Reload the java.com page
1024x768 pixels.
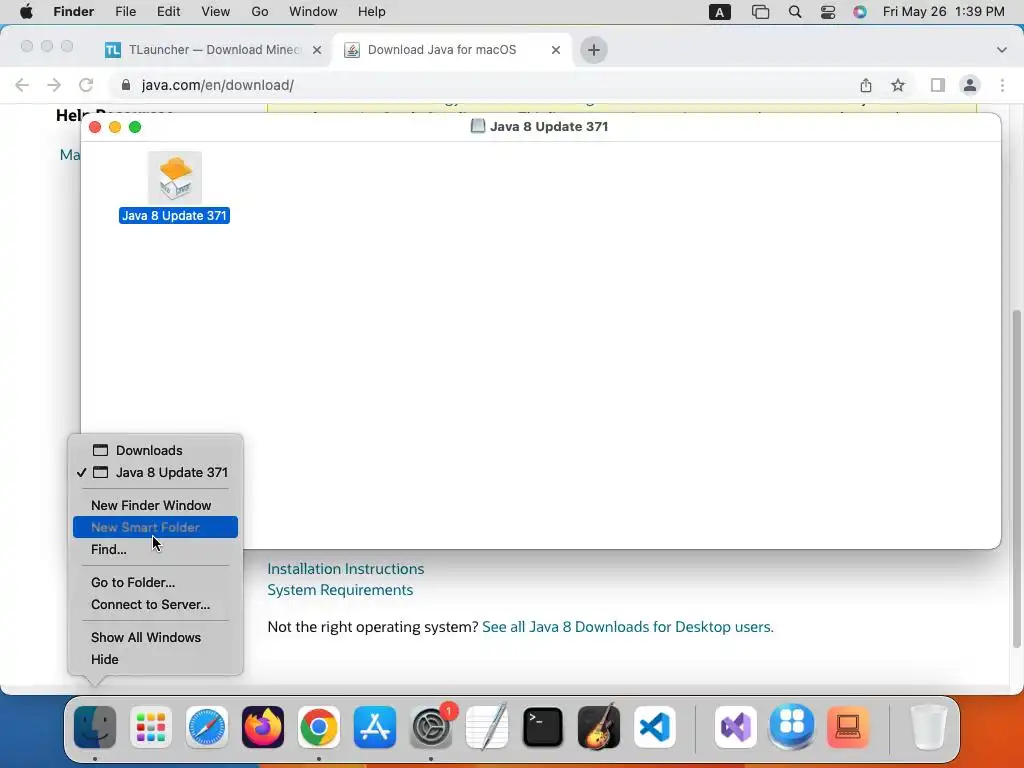click(x=86, y=85)
